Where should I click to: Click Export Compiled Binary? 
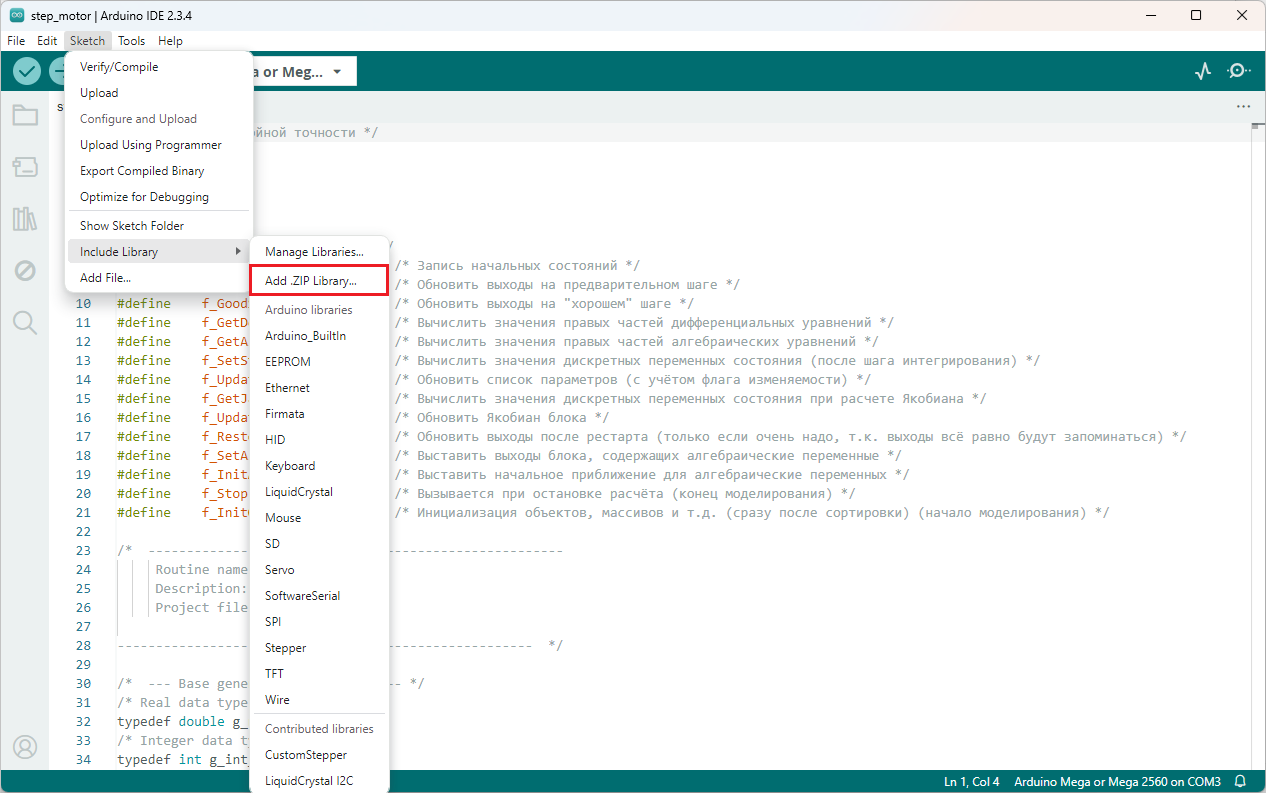(x=142, y=171)
